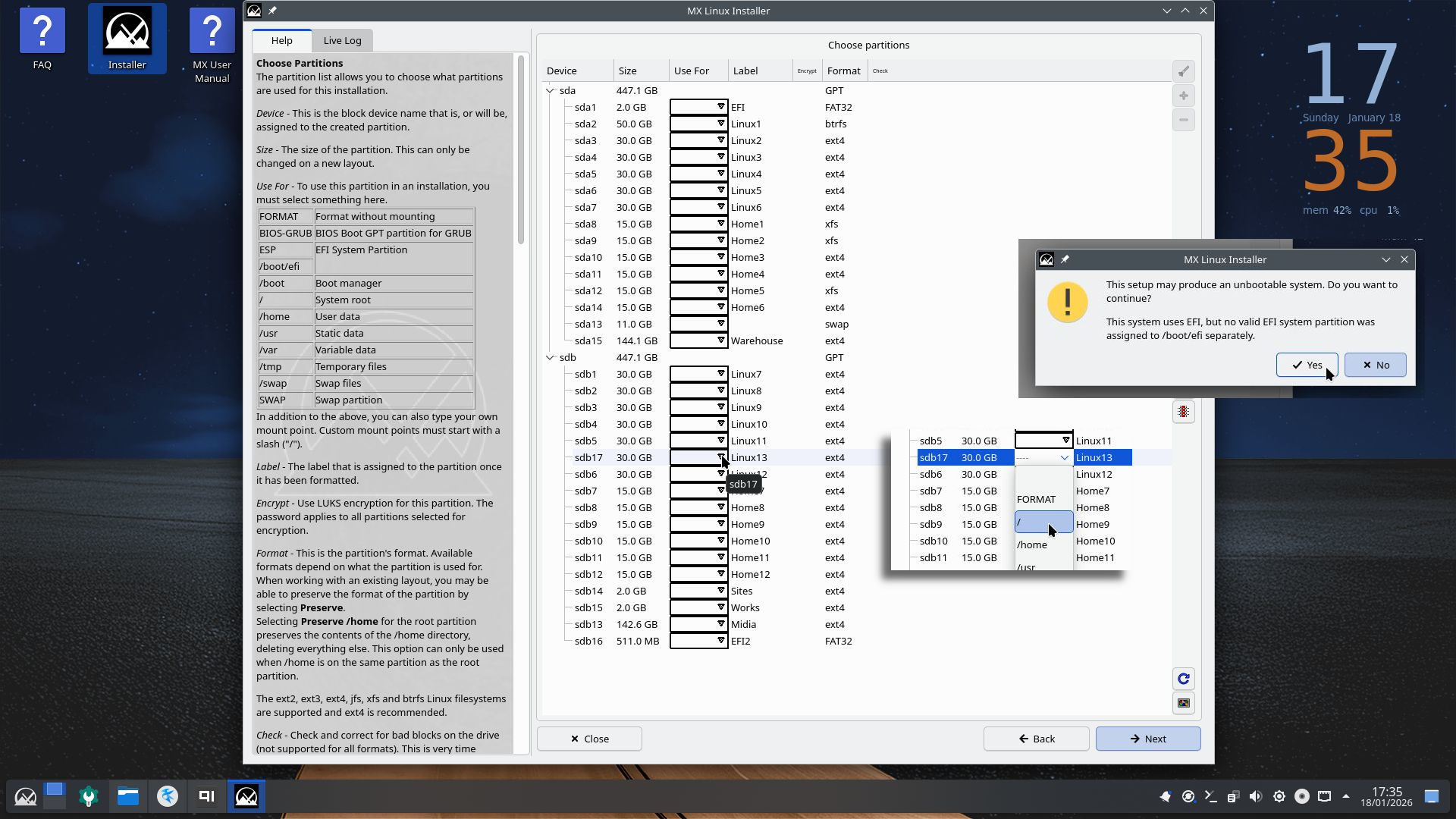This screenshot has width=1456, height=819.
Task: Click the add partition plus icon
Action: [x=1183, y=96]
